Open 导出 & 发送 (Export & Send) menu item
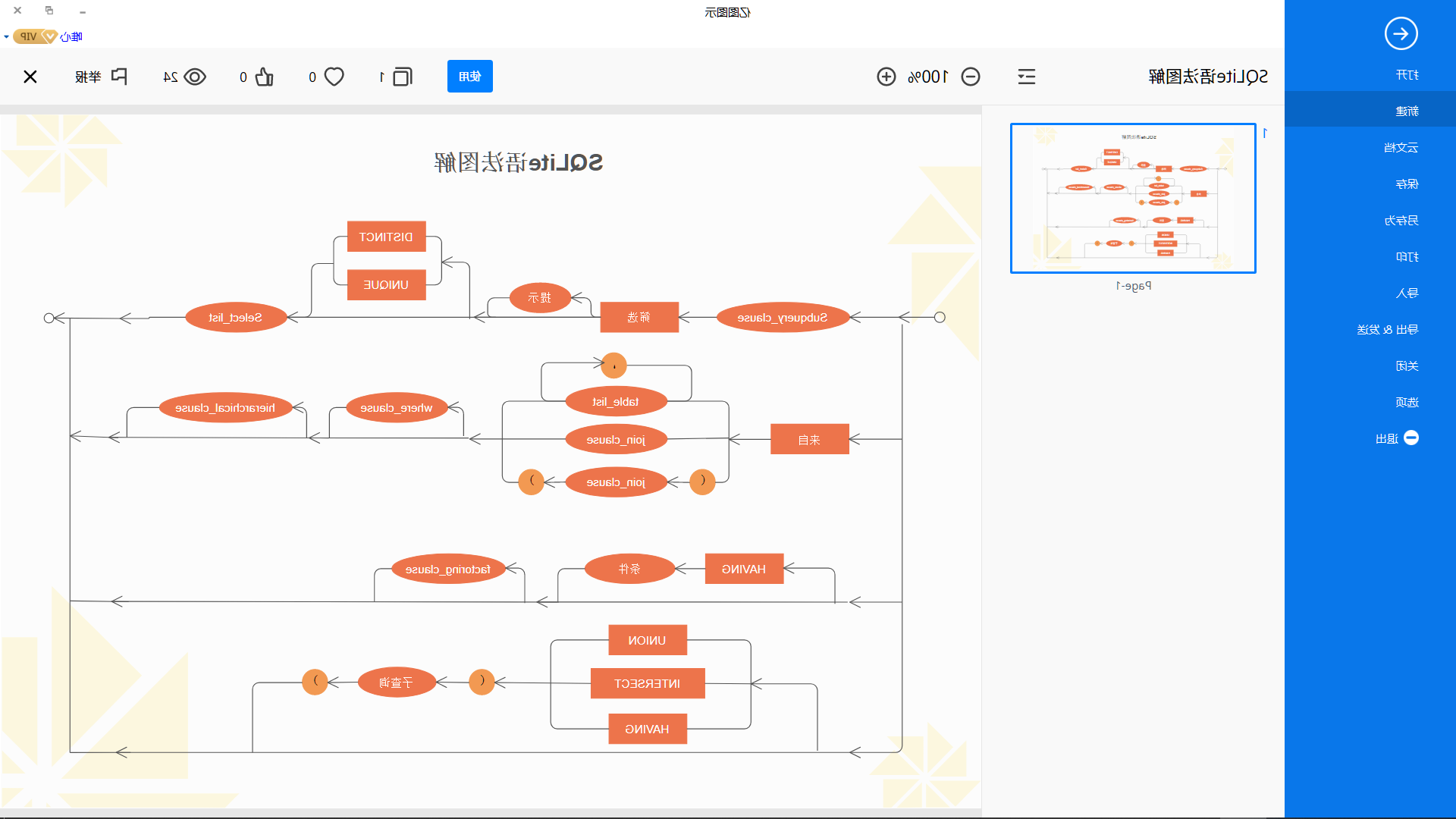 (1387, 329)
